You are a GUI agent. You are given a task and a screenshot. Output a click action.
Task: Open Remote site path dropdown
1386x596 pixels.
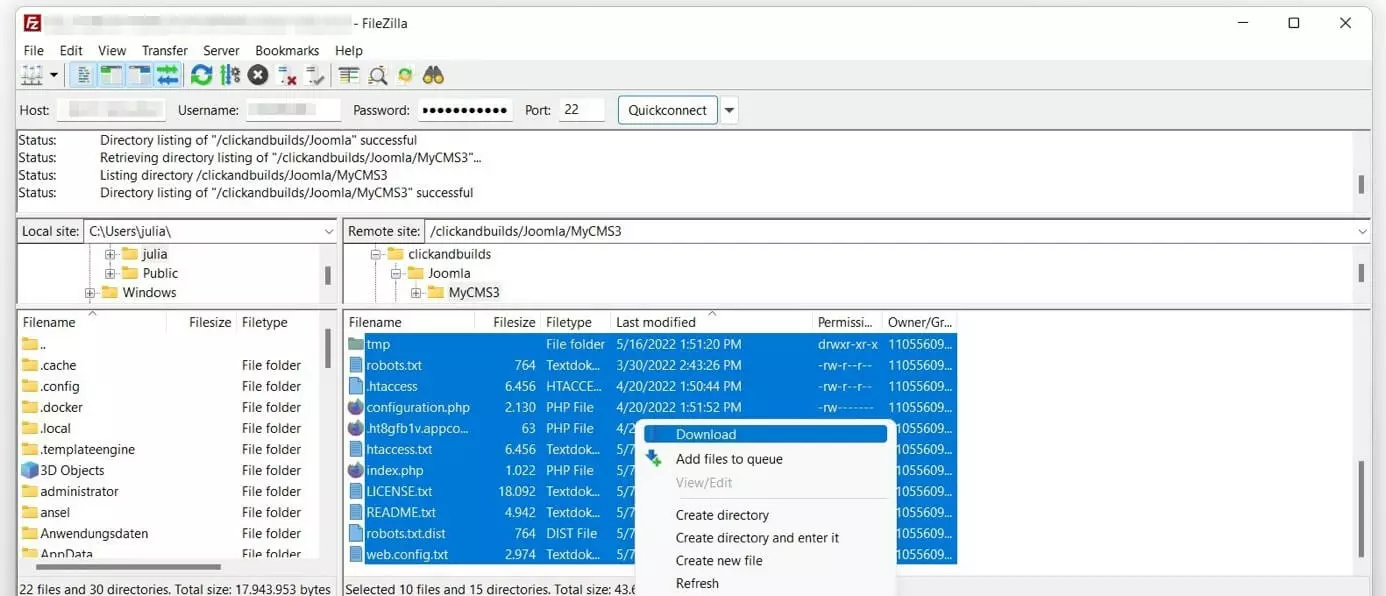pos(1363,231)
